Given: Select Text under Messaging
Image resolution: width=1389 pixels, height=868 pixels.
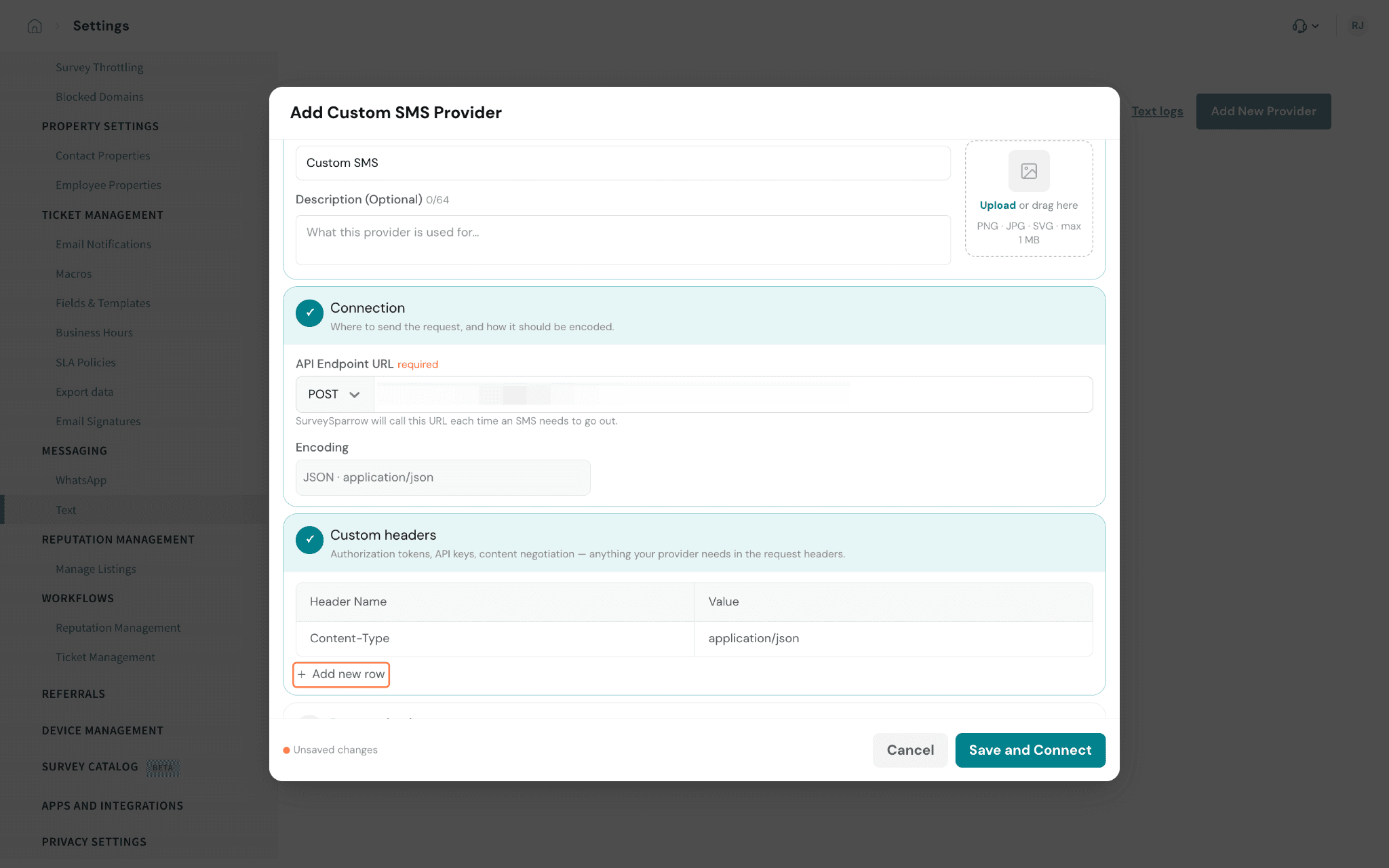Looking at the screenshot, I should 66,510.
